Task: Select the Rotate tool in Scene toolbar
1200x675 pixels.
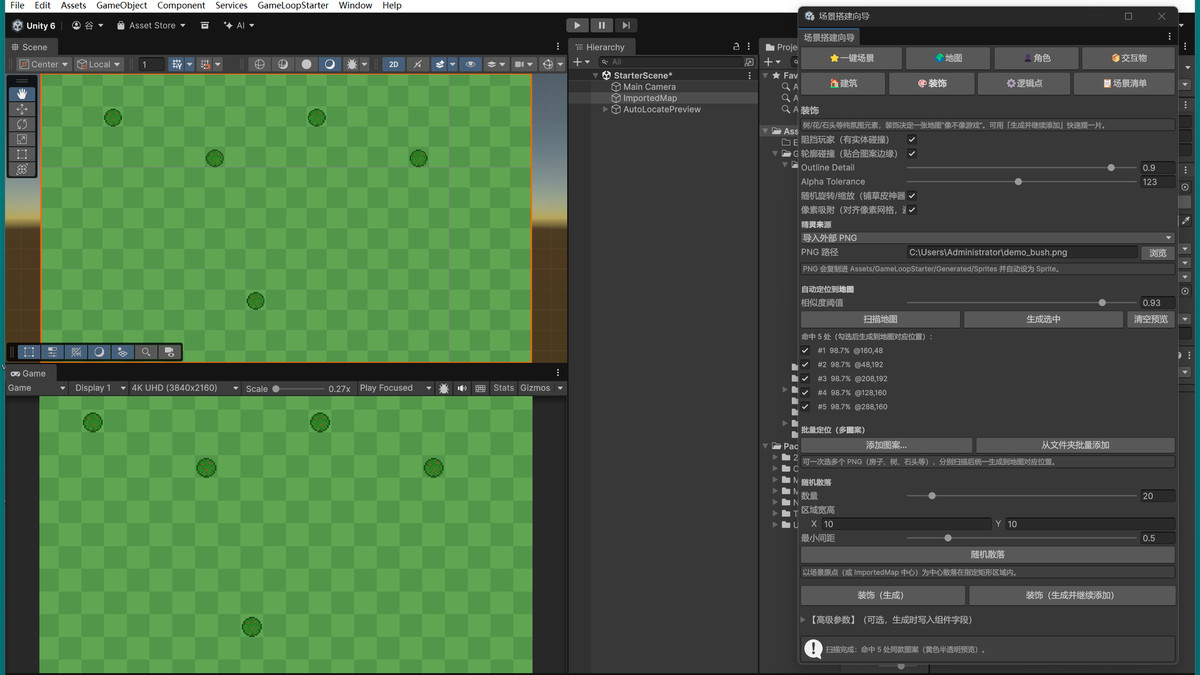Action: coord(22,124)
